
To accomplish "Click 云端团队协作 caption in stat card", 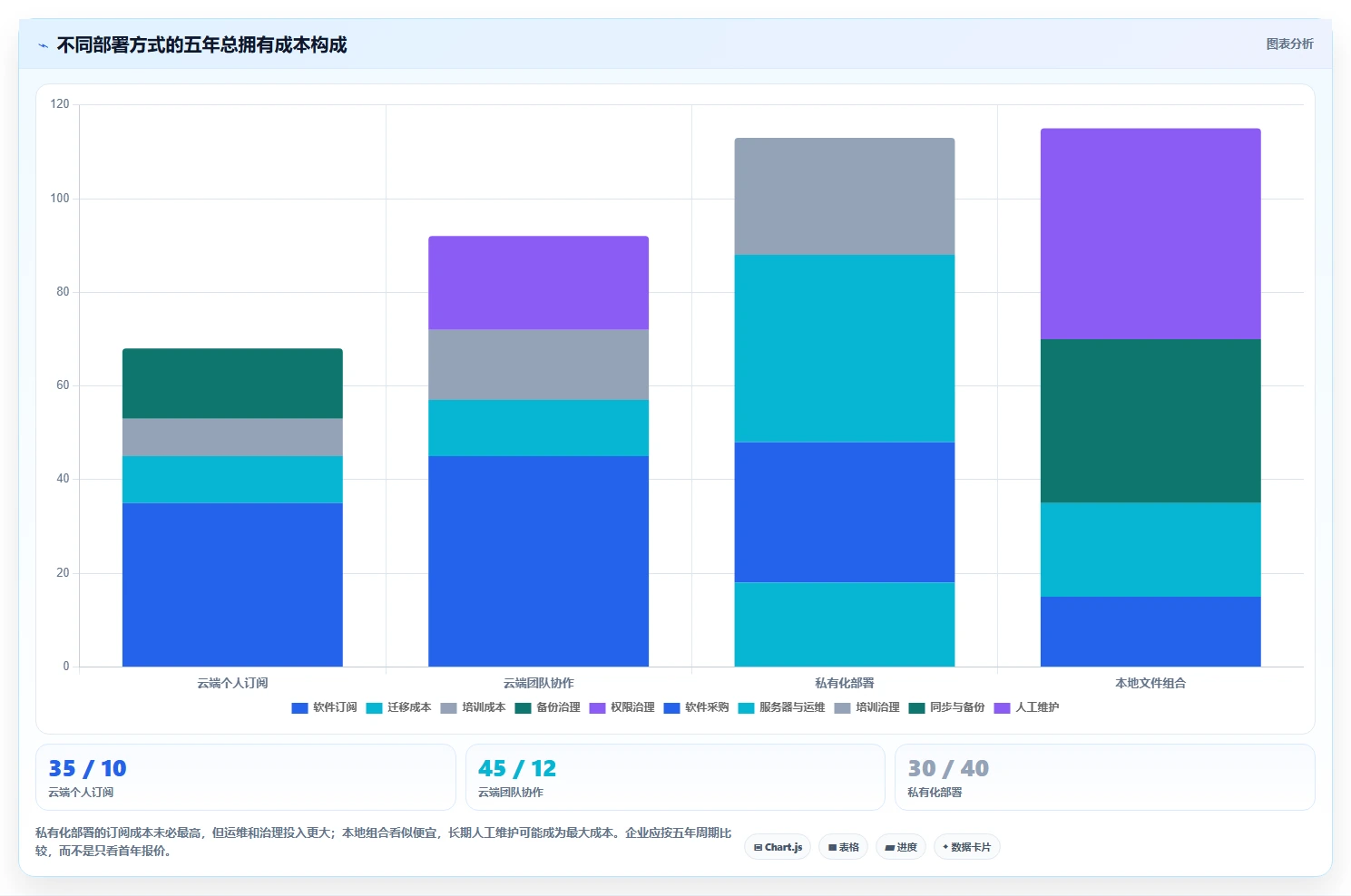I will (x=511, y=793).
